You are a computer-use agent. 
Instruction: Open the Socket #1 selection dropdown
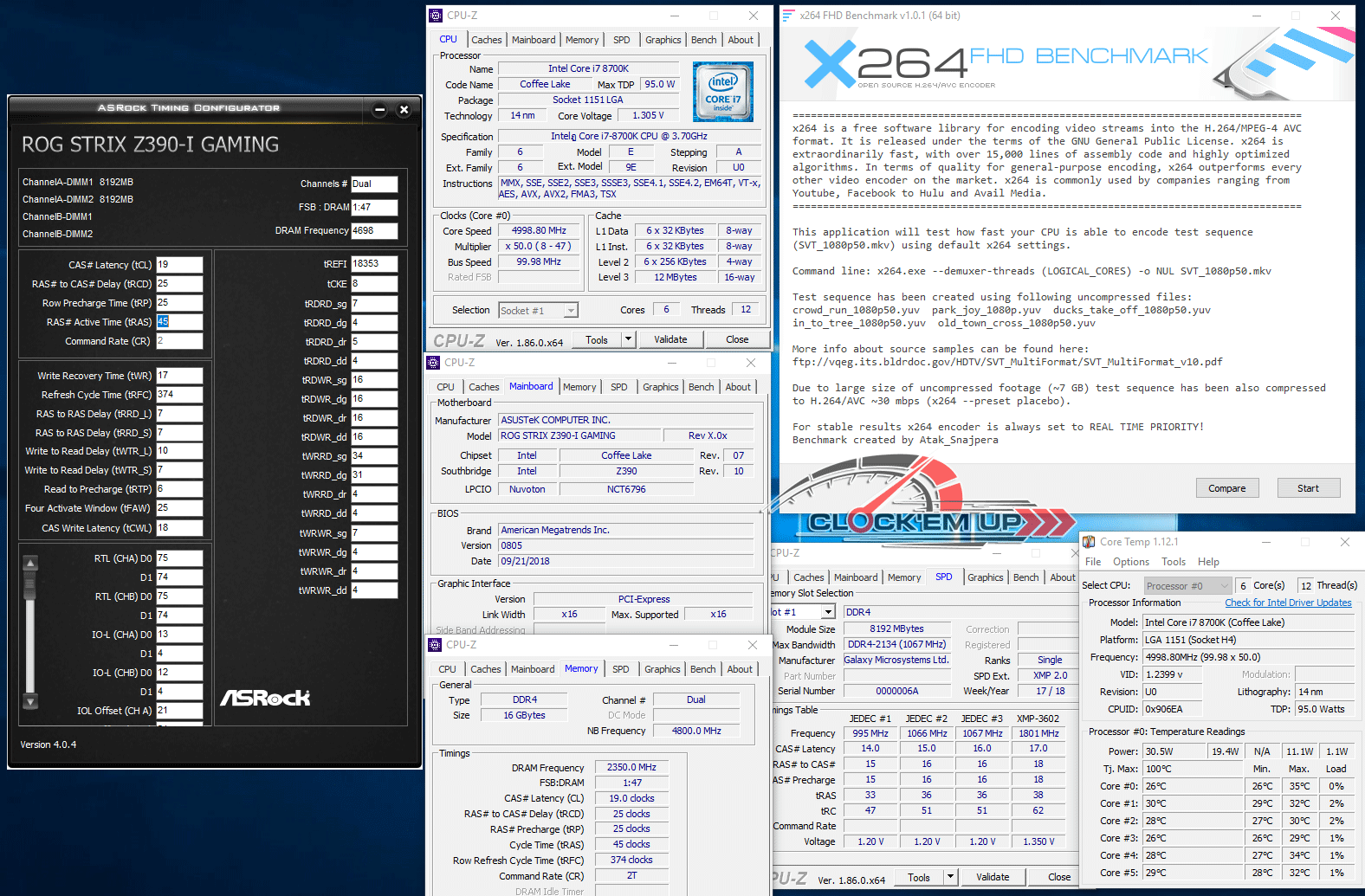571,311
